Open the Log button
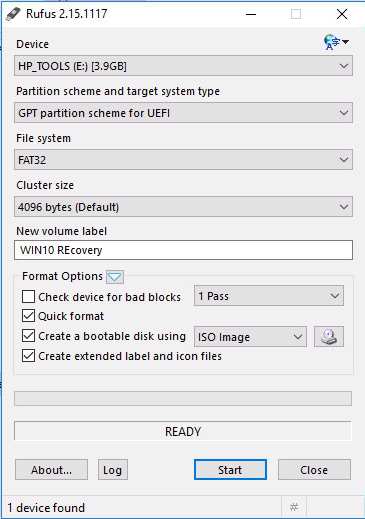Image resolution: width=365 pixels, height=519 pixels. [x=113, y=470]
